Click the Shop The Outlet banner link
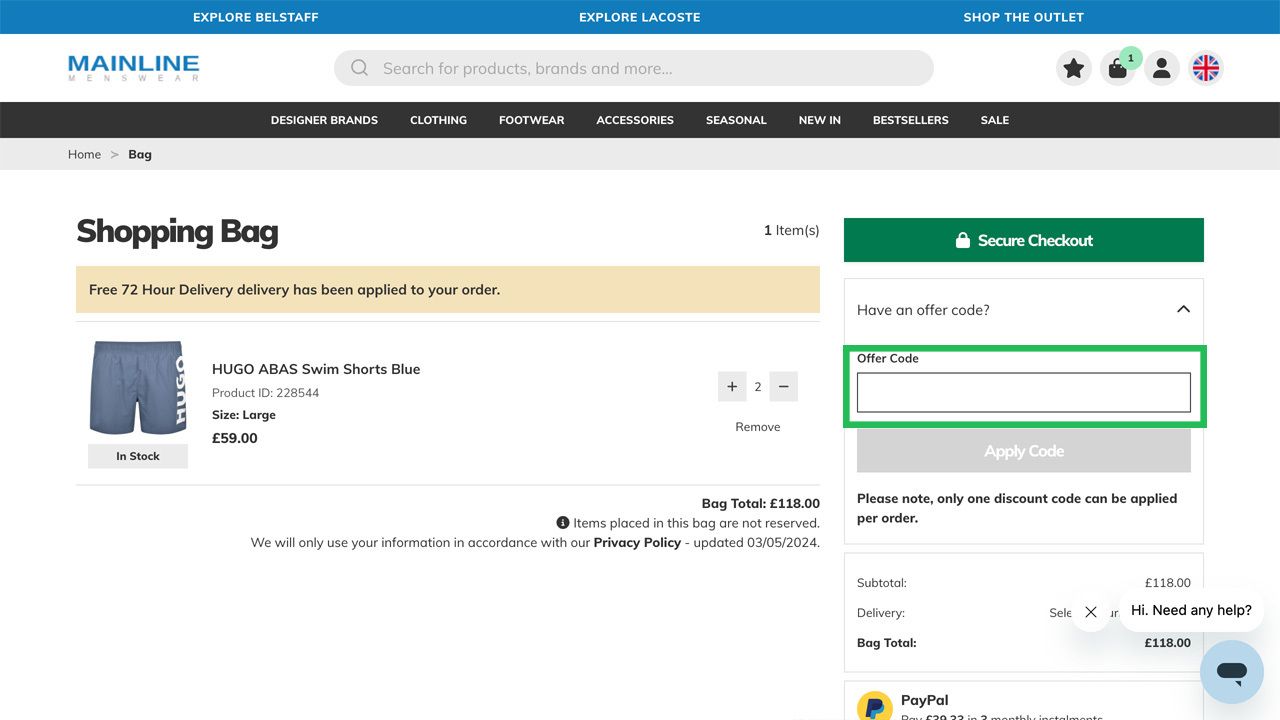The width and height of the screenshot is (1280, 720). [1024, 17]
